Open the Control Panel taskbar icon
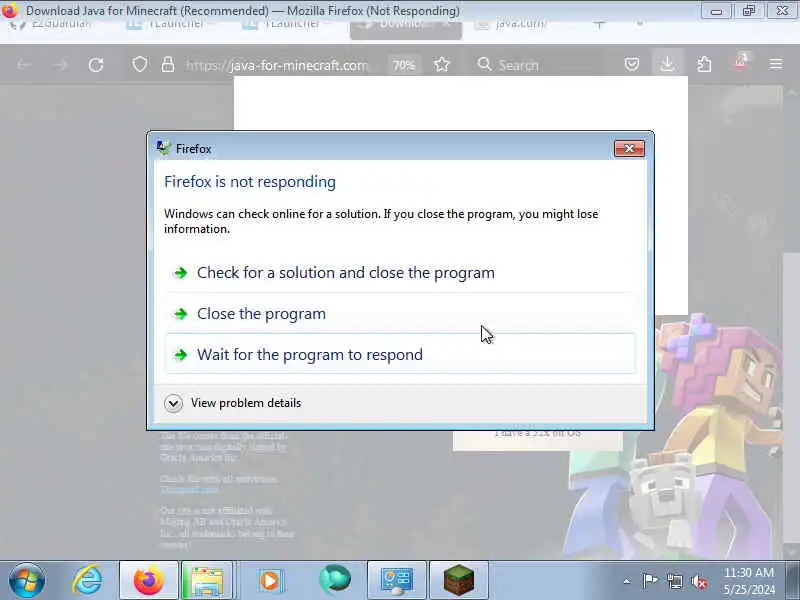 tap(396, 580)
